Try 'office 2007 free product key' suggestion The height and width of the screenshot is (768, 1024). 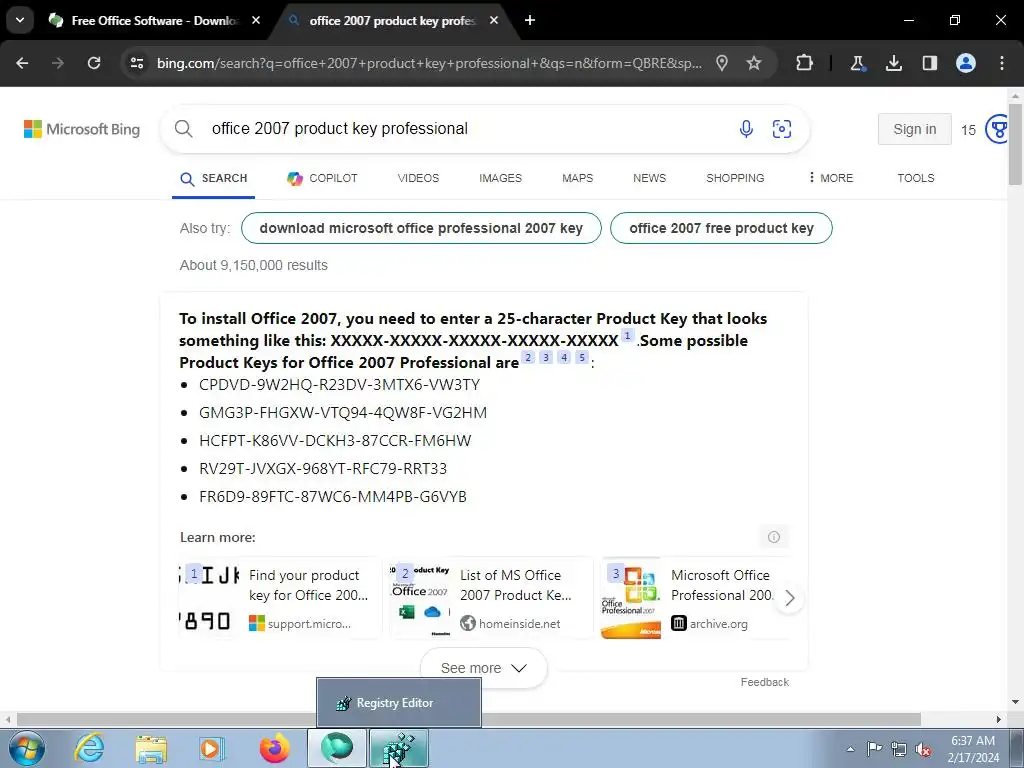[721, 228]
